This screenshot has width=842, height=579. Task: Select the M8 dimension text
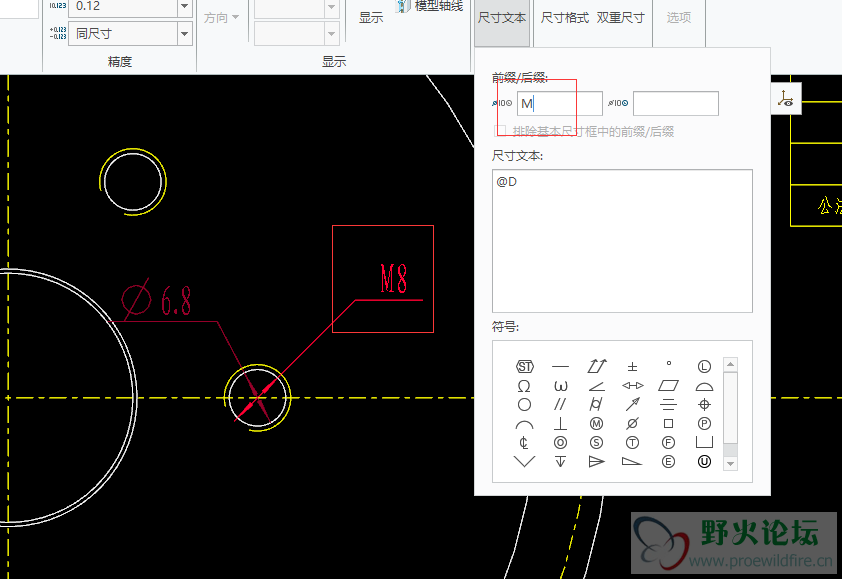[x=394, y=279]
